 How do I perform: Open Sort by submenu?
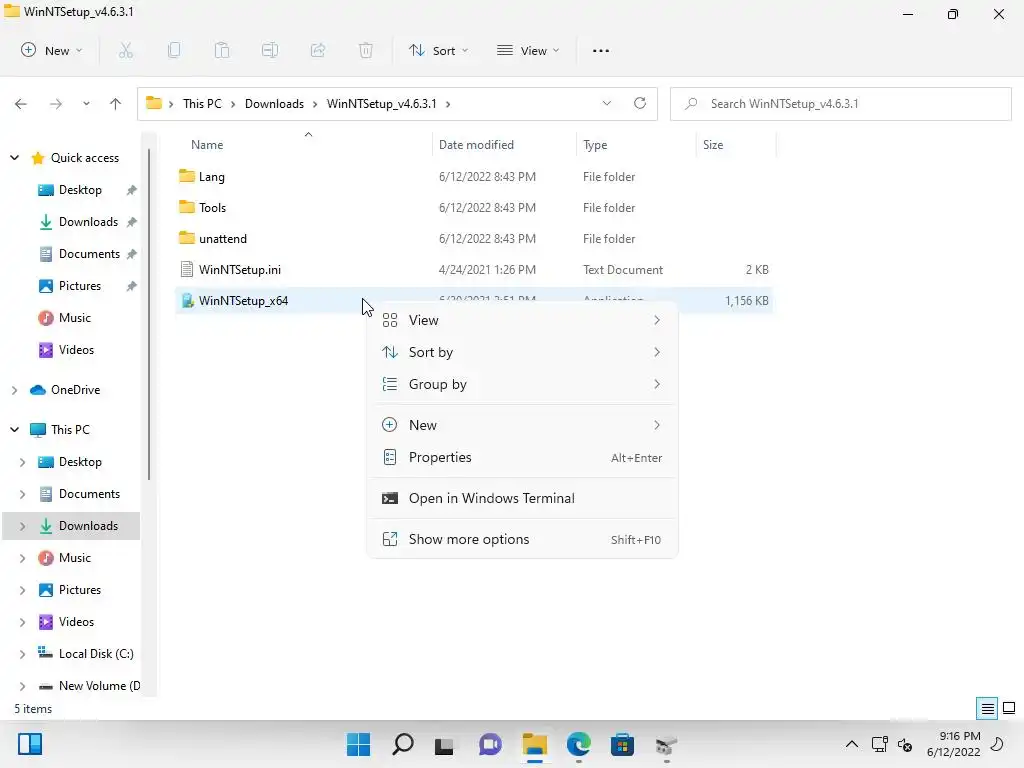point(522,352)
